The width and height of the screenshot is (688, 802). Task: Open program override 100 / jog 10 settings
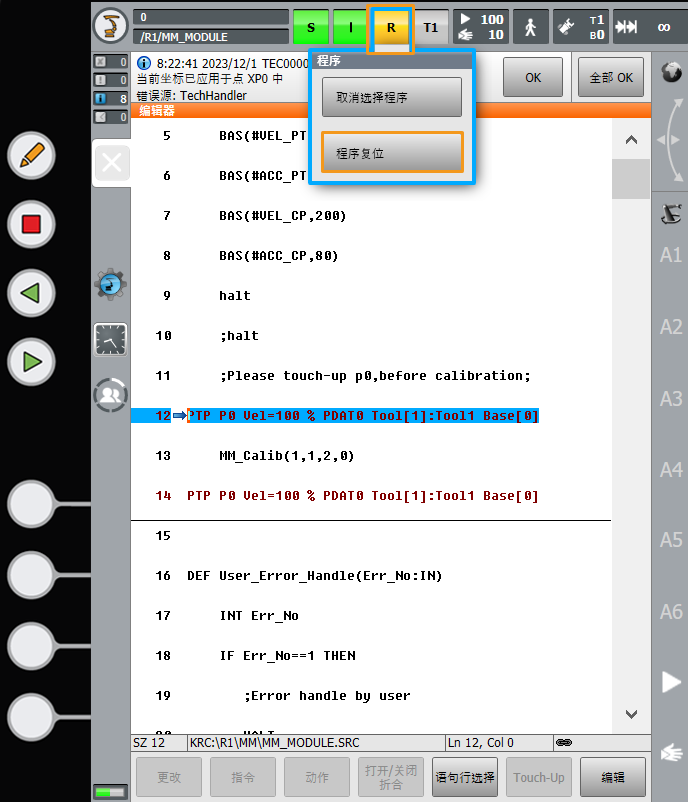click(x=481, y=27)
